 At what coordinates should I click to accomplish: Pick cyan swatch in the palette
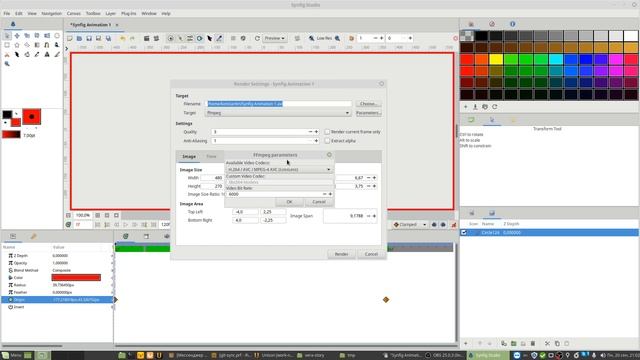pyautogui.click(x=556, y=60)
